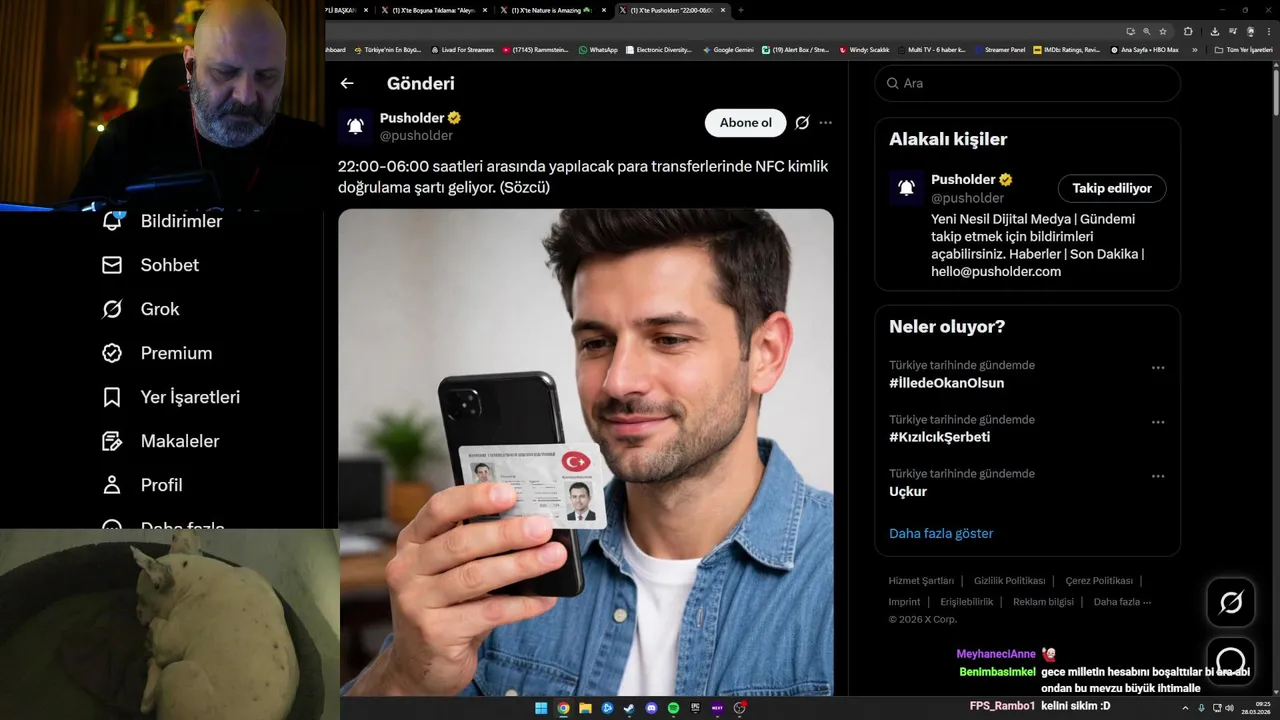Open Hizmet Şartları footer link
This screenshot has width=1280, height=720.
click(x=921, y=581)
